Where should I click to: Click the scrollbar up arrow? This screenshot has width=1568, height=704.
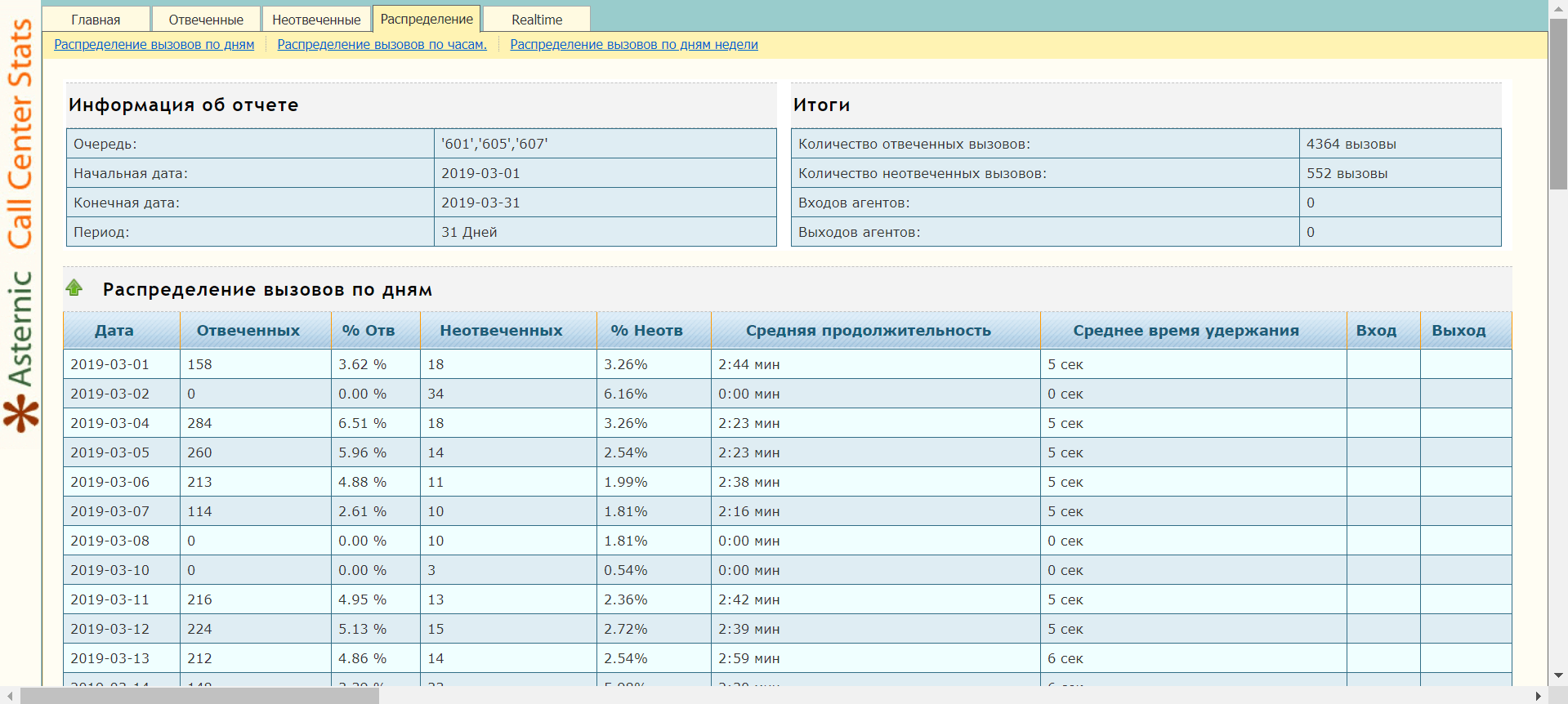pos(1558,8)
